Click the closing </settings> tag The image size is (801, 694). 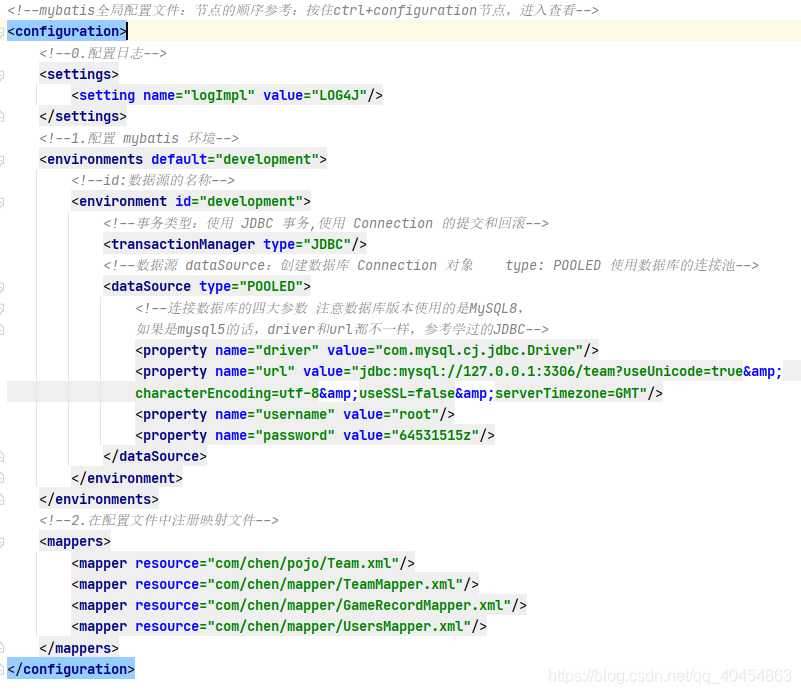click(83, 117)
